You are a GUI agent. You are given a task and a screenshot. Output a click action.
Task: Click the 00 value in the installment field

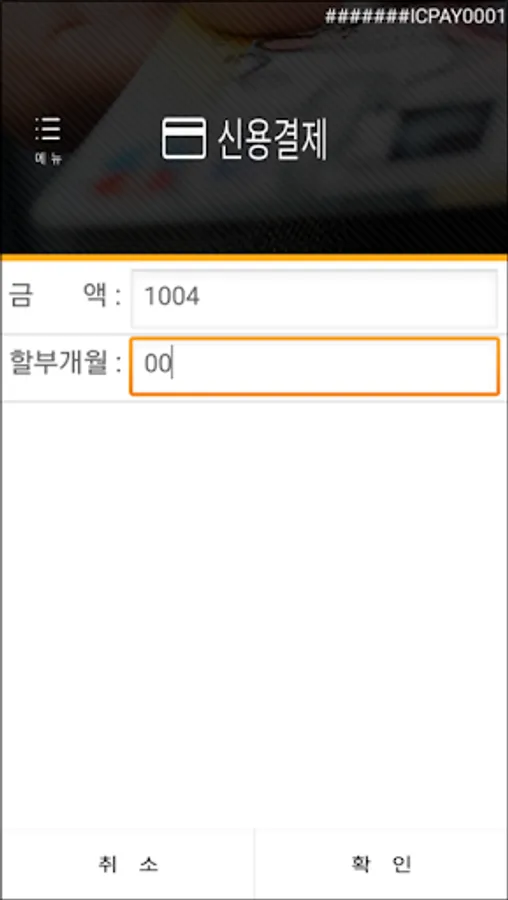pos(158,365)
